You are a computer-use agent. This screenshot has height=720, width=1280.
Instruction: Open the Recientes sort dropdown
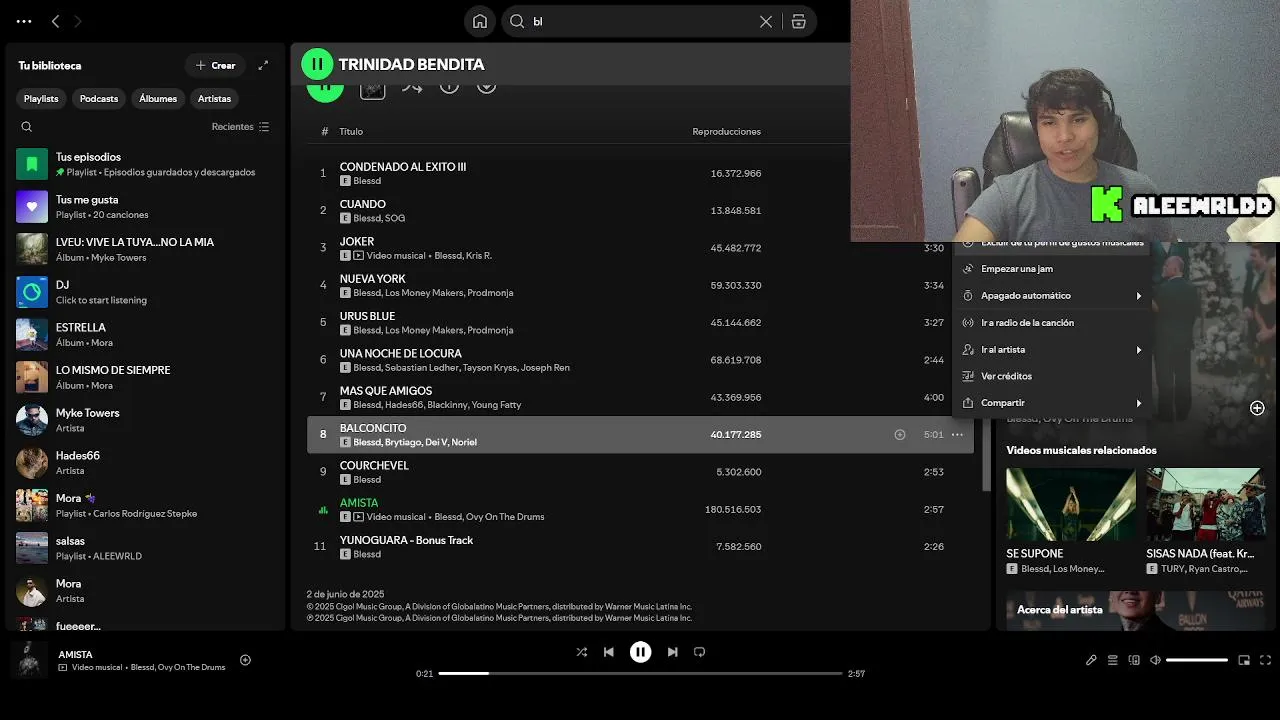click(x=240, y=127)
